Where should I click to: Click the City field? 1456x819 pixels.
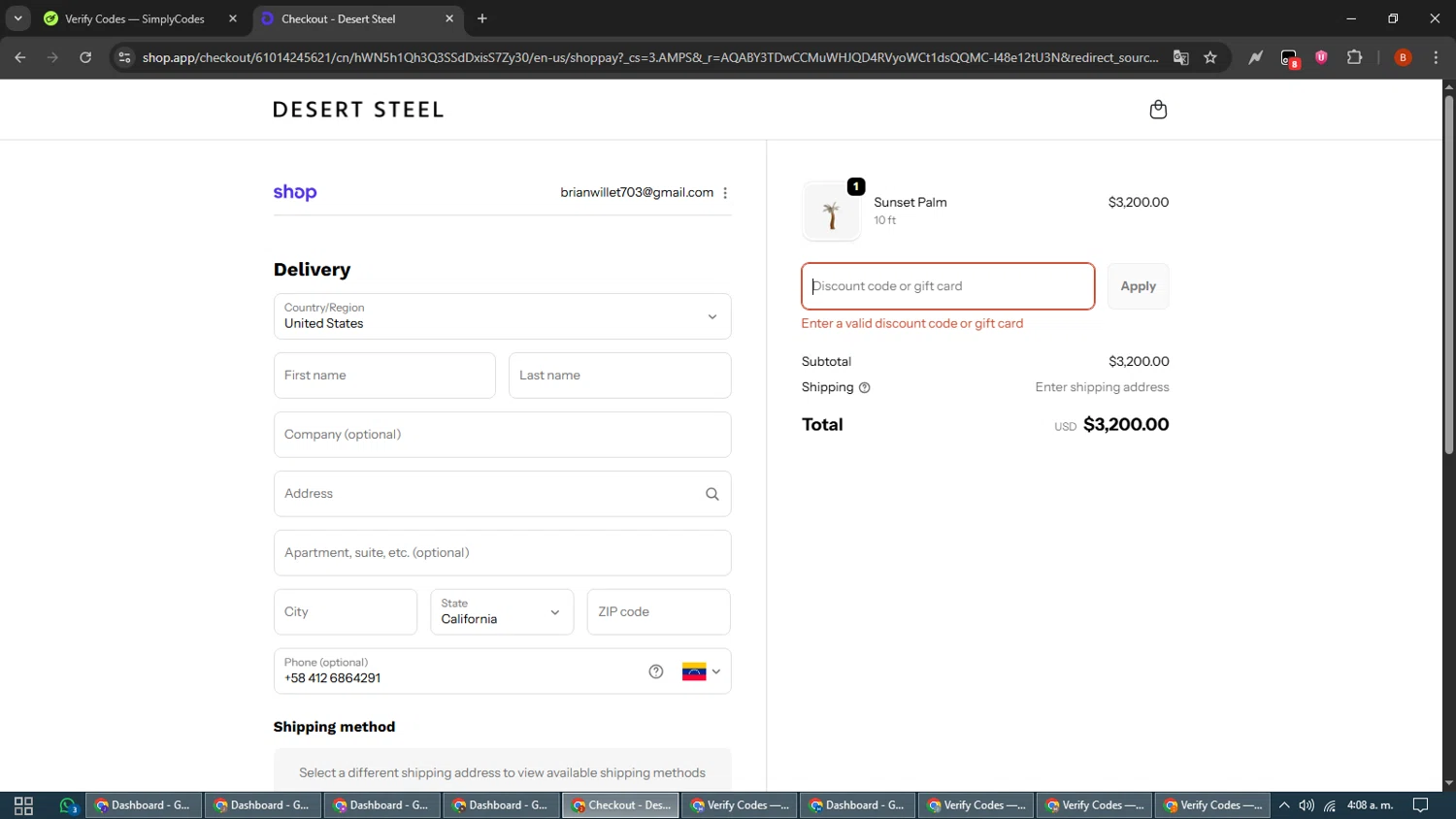click(346, 612)
